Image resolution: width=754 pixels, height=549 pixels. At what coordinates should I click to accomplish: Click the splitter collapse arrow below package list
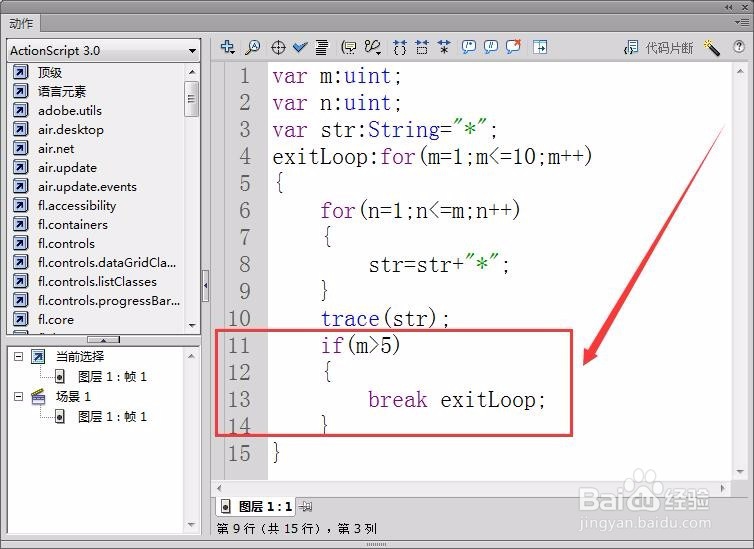103,340
